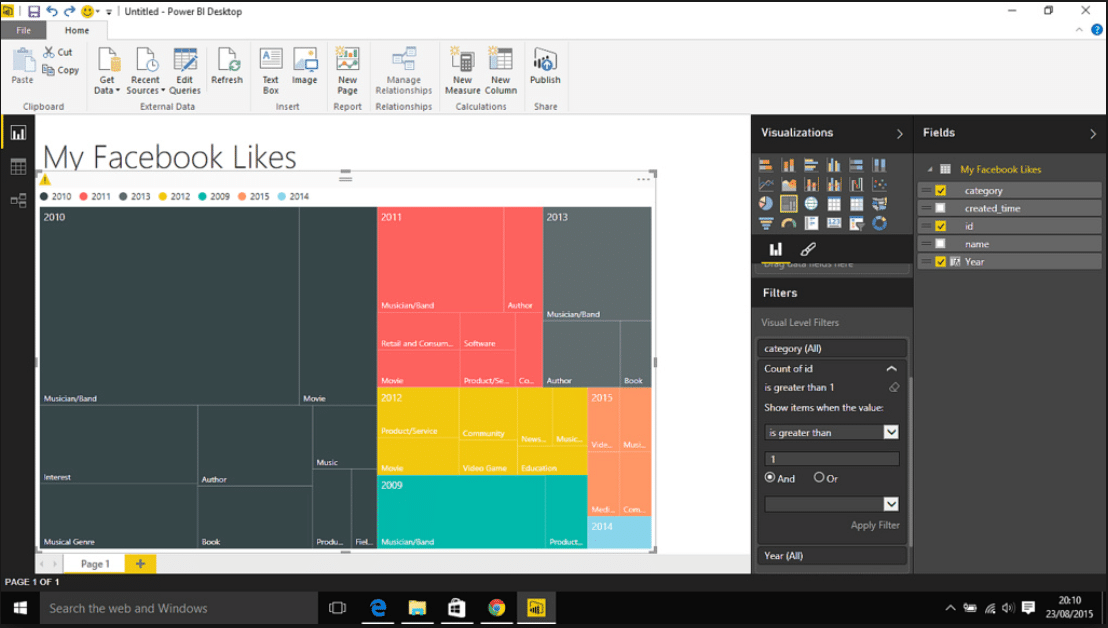This screenshot has height=628, width=1108.
Task: Choose the area chart visualization
Action: tap(789, 184)
